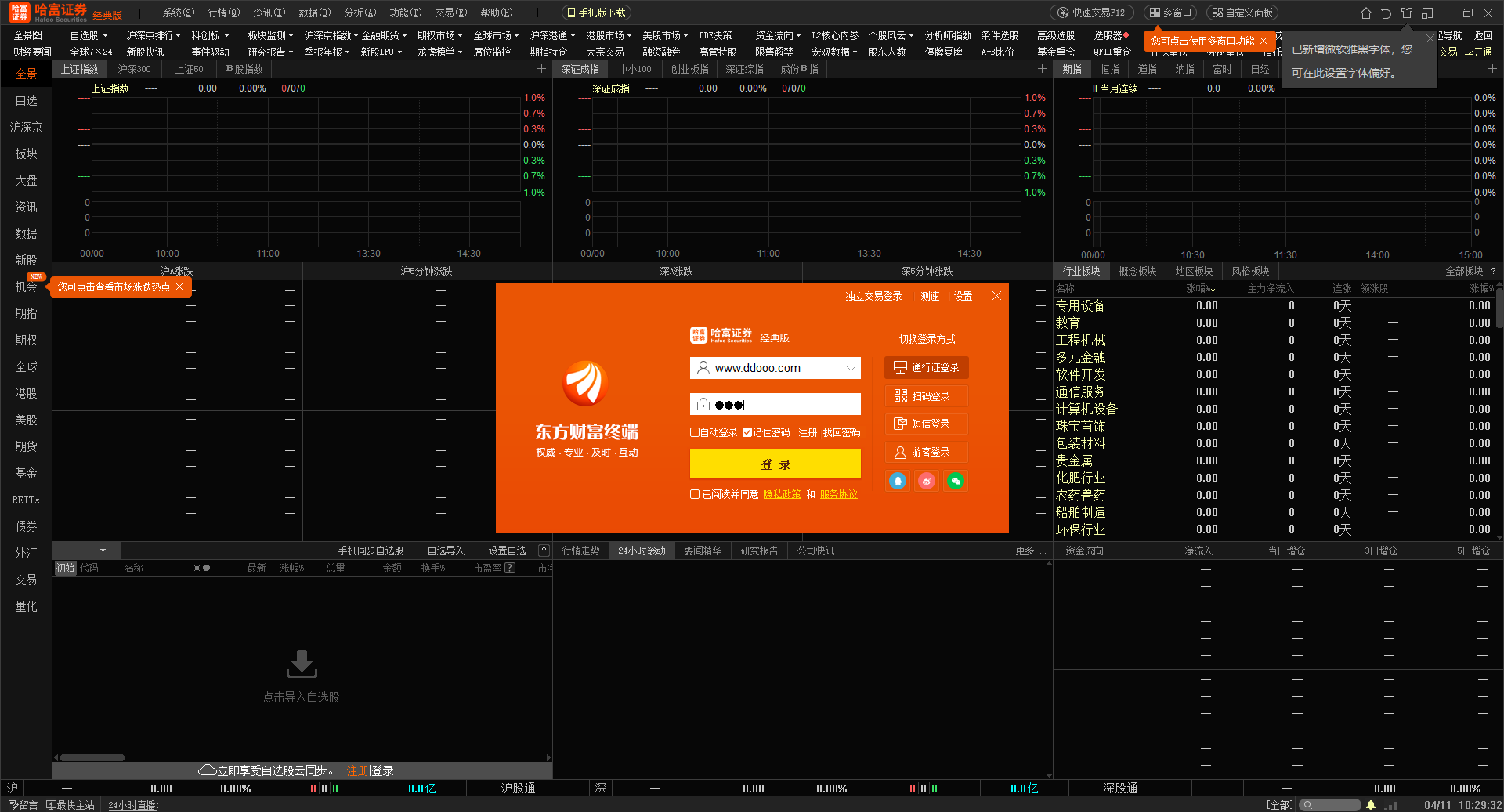Dismiss the multi-window tooltip

coord(1264,41)
